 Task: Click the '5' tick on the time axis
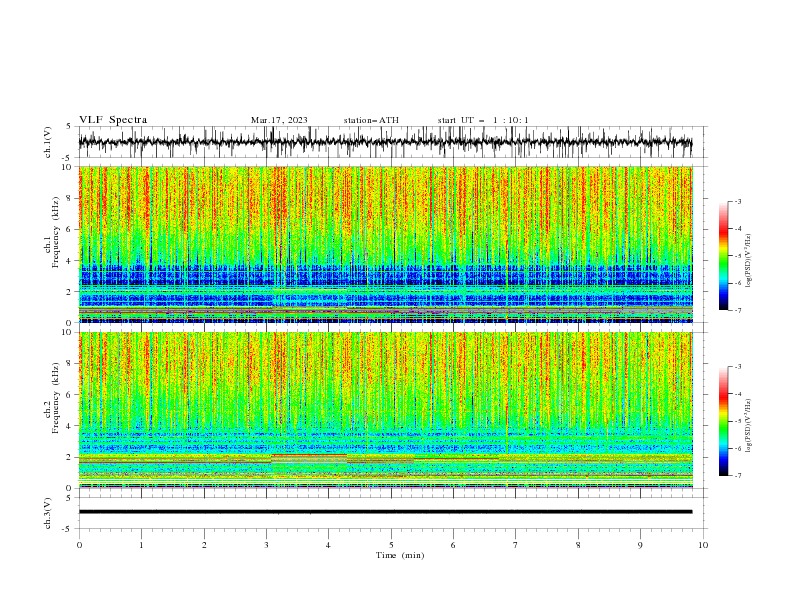click(x=391, y=545)
